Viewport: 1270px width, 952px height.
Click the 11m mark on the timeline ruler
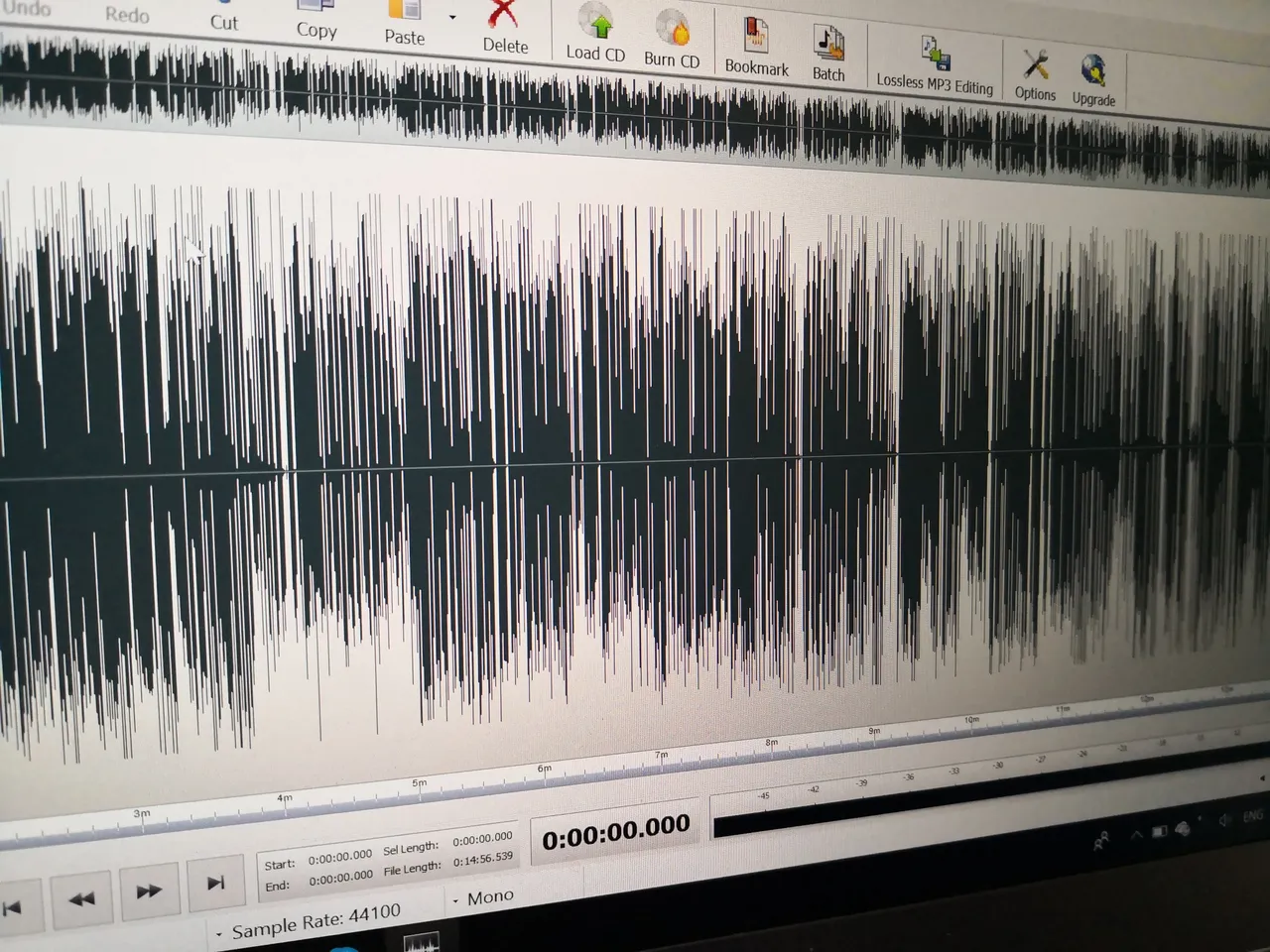pos(1063,710)
